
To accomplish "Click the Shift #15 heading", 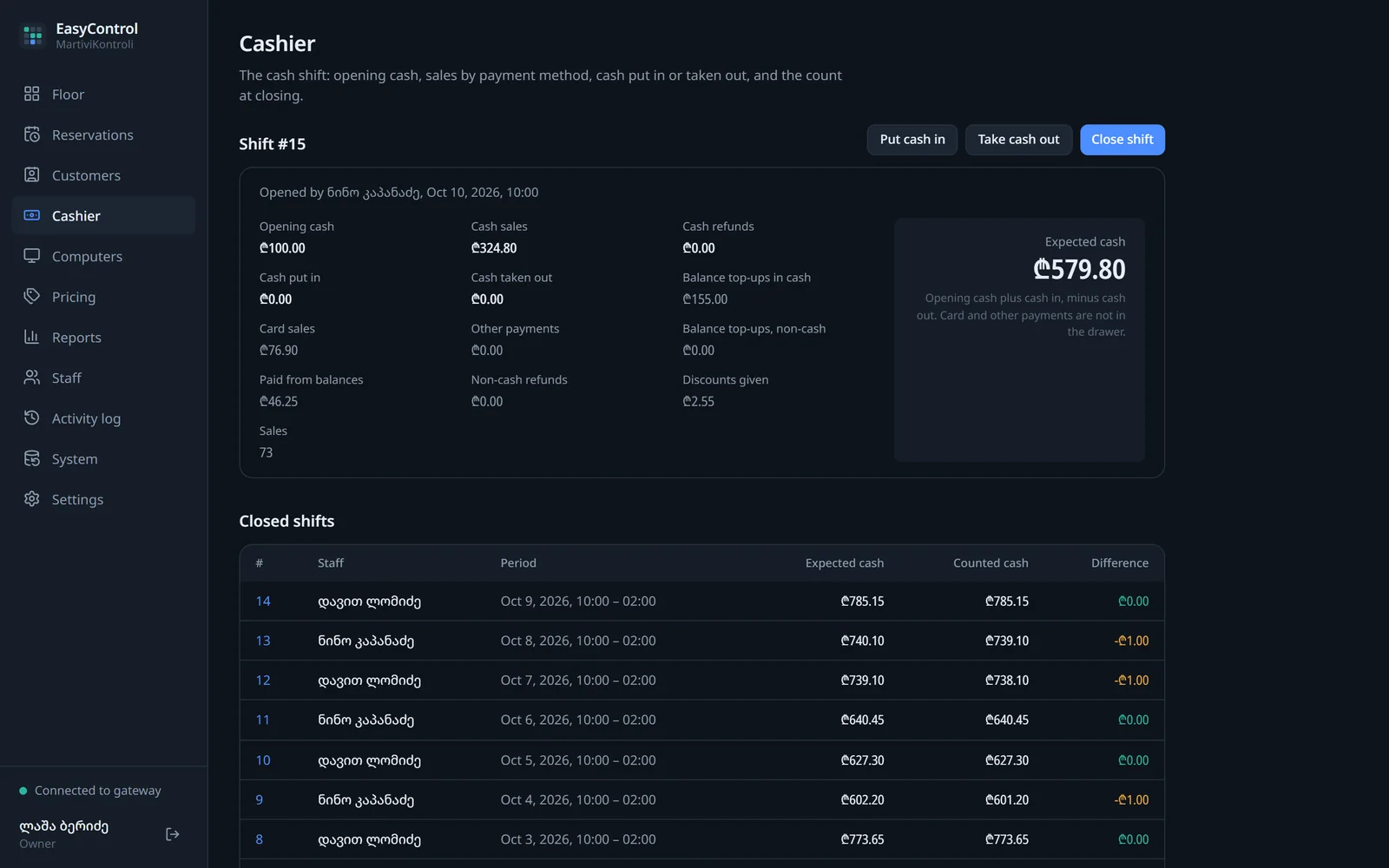I will [x=273, y=144].
